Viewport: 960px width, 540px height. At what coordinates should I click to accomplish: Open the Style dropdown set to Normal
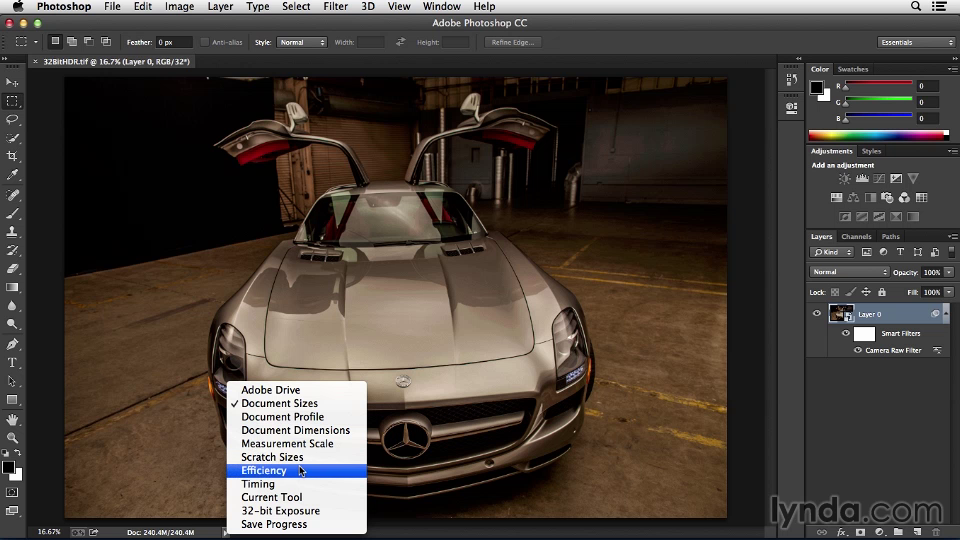coord(302,42)
